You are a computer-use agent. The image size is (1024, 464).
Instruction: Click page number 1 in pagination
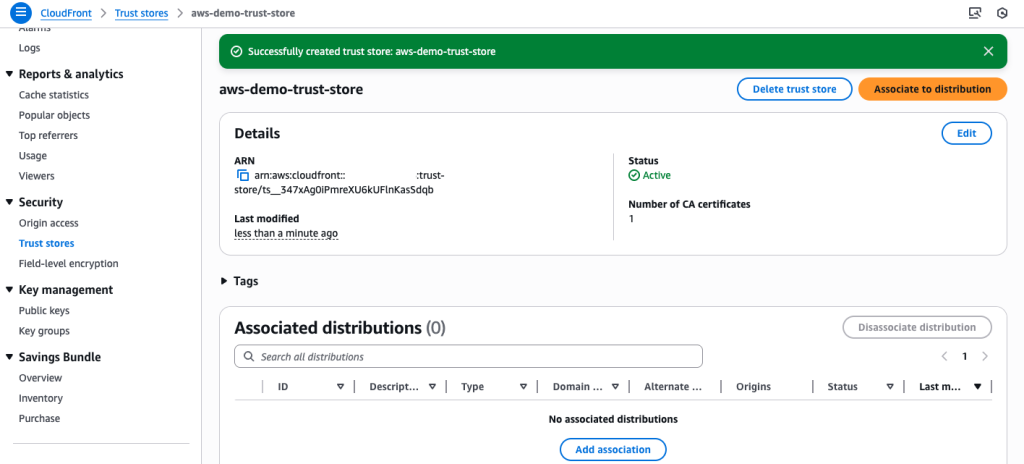click(965, 356)
